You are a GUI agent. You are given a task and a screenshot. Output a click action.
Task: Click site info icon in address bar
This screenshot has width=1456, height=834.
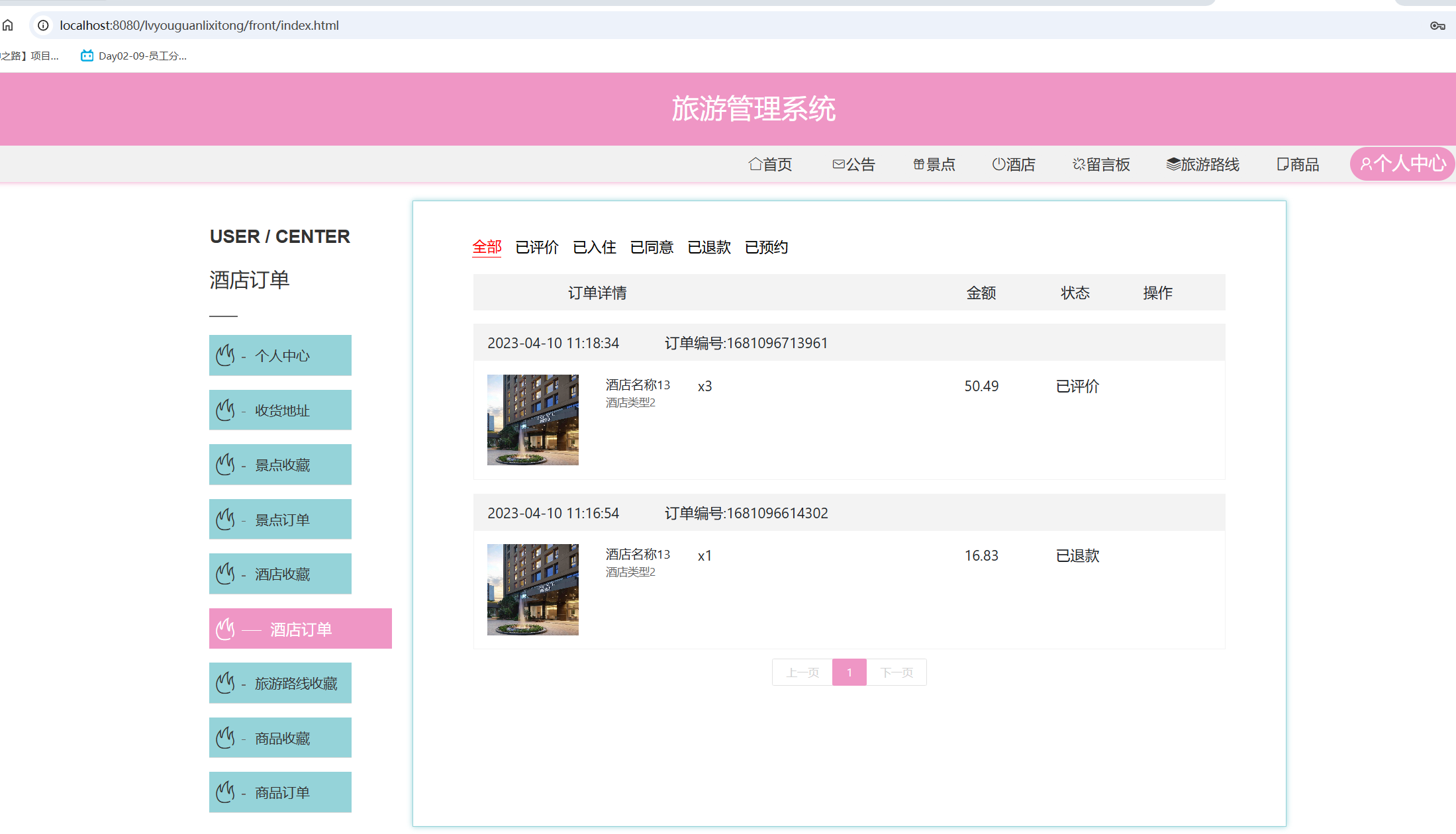click(43, 25)
